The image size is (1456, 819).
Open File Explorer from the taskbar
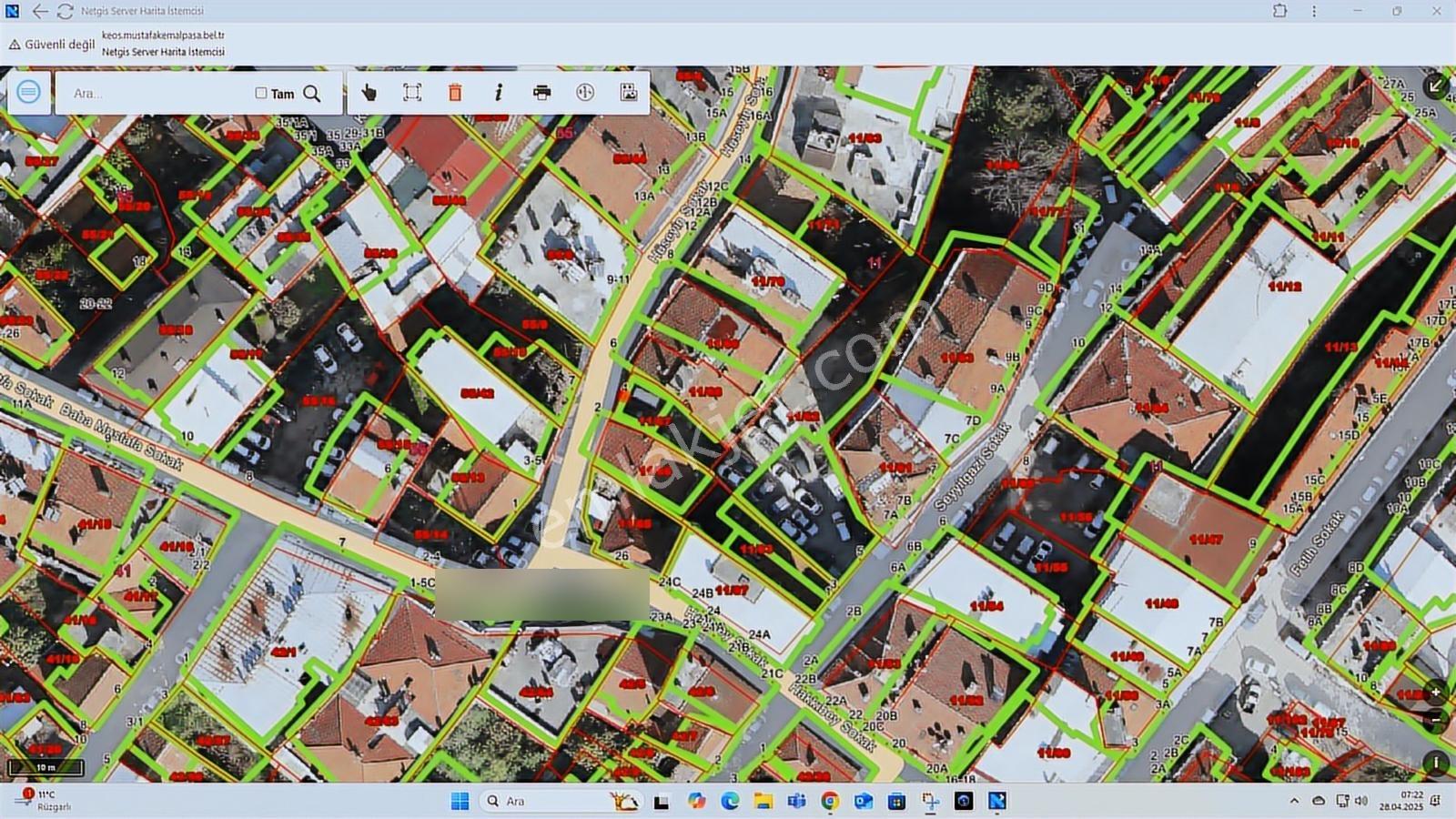tap(763, 801)
